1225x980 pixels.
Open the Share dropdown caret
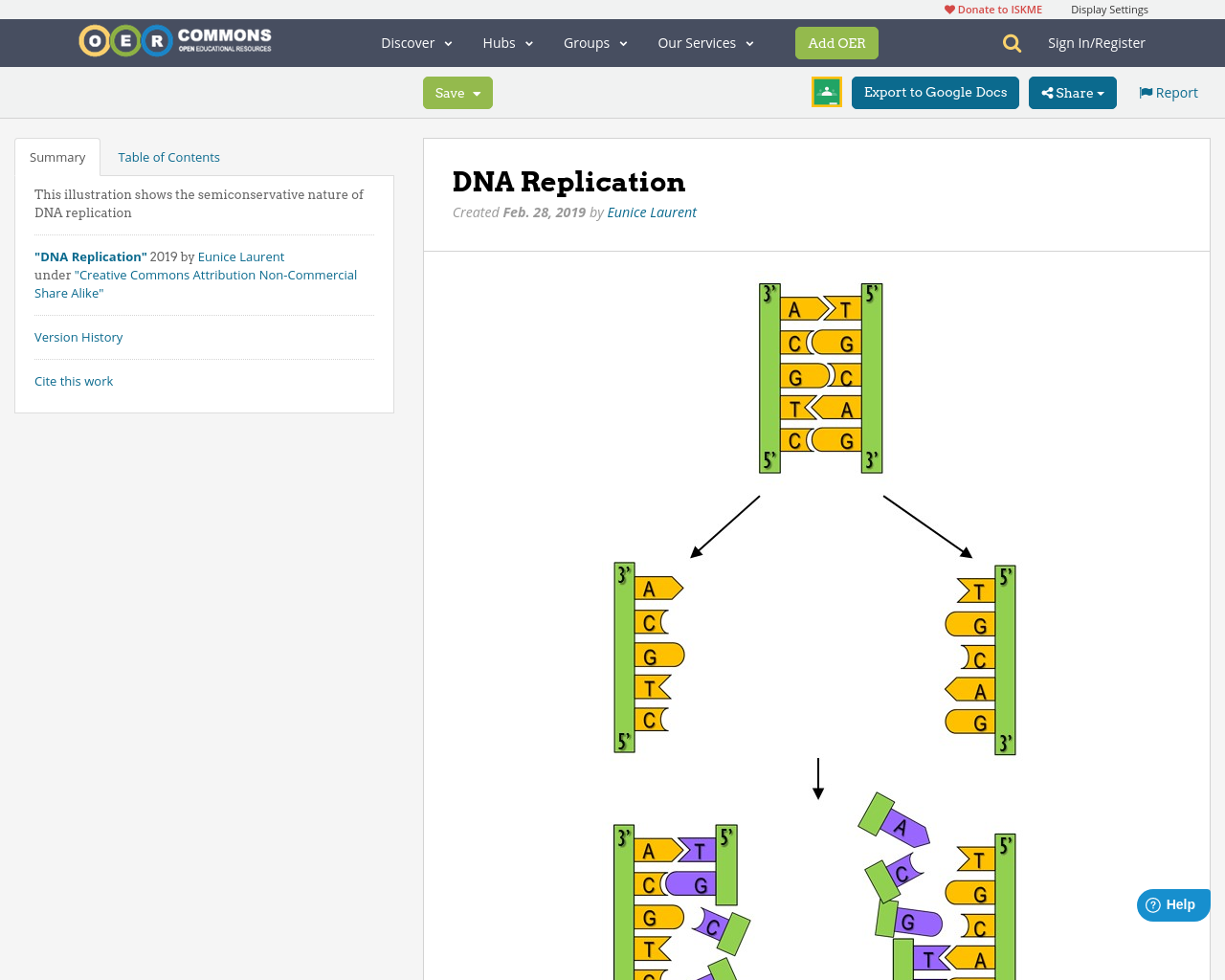click(1102, 93)
